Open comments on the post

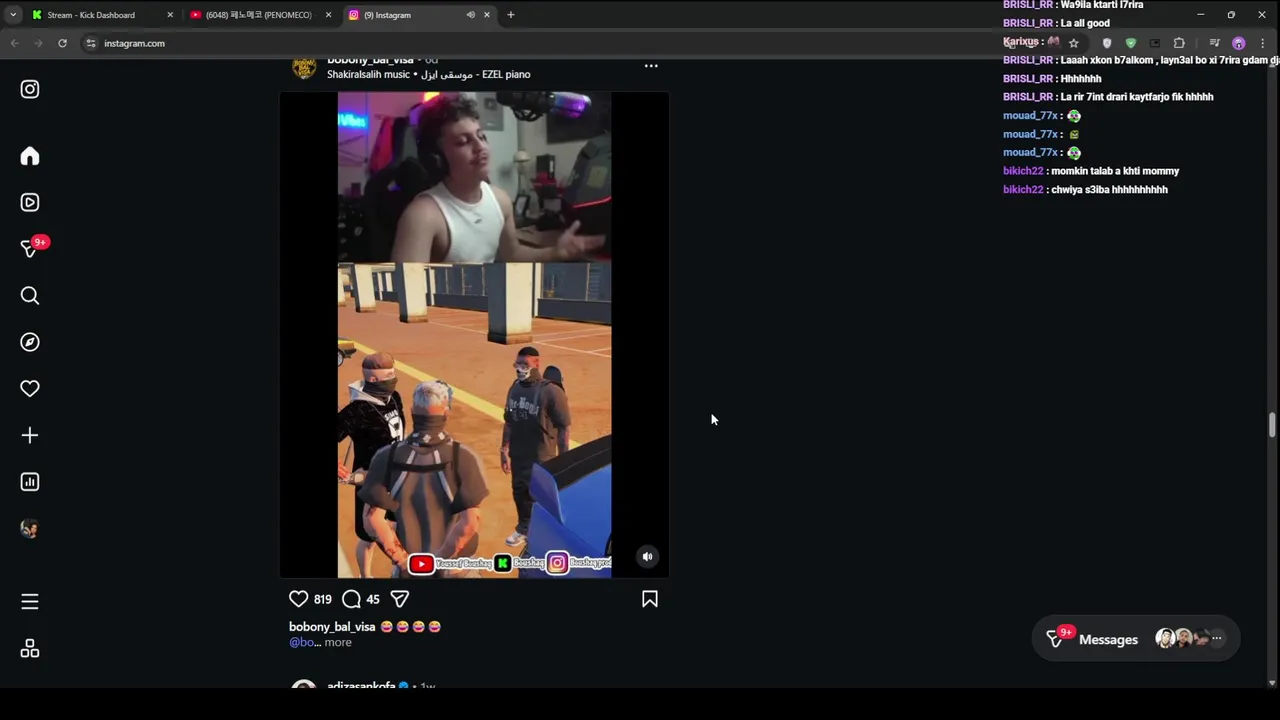click(351, 599)
